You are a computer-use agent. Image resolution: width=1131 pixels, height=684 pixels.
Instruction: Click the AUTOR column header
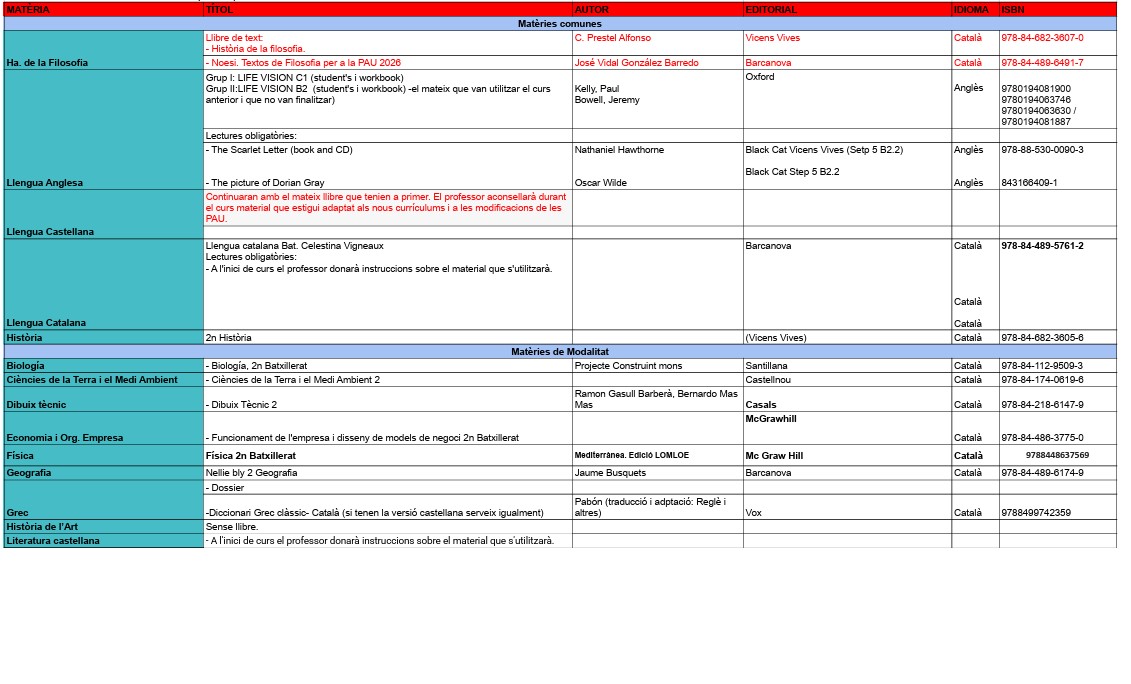[x=591, y=10]
